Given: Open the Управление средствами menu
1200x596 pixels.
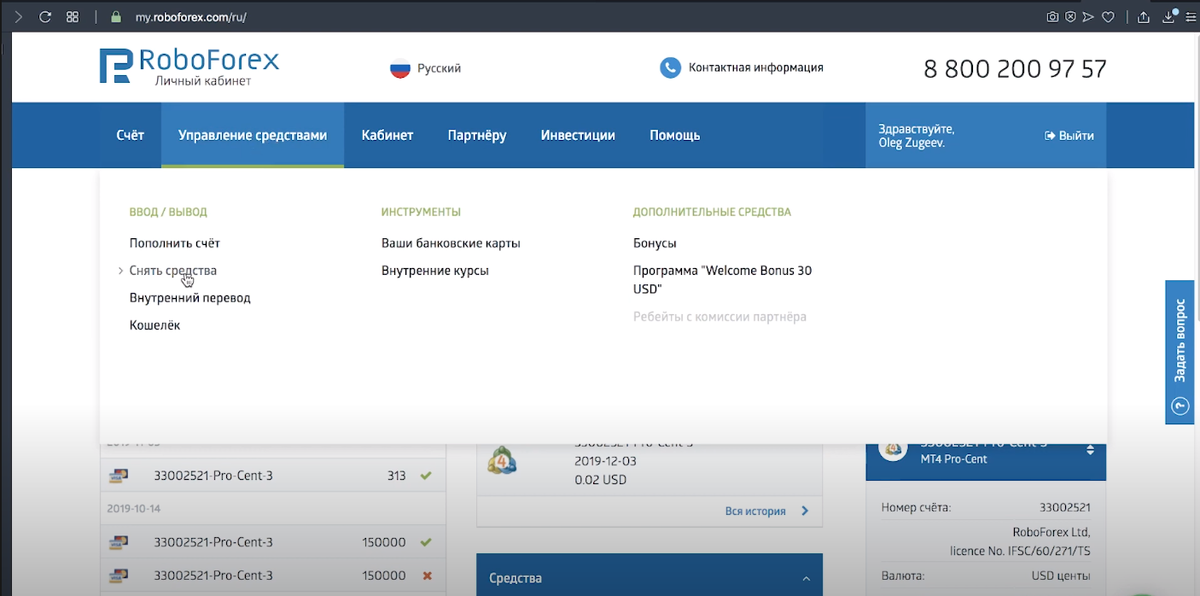Looking at the screenshot, I should 252,135.
